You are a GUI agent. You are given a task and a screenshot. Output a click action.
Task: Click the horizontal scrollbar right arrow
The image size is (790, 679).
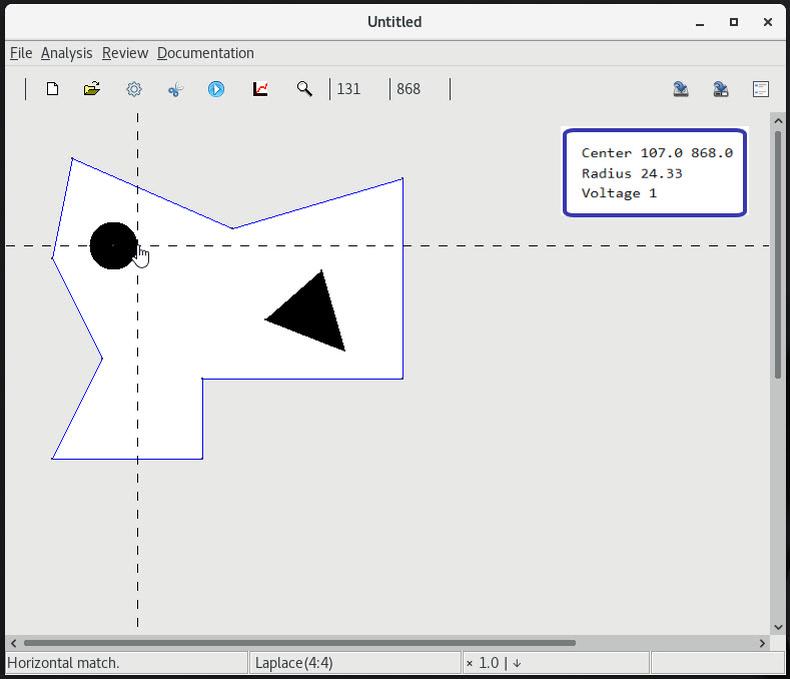(x=762, y=643)
